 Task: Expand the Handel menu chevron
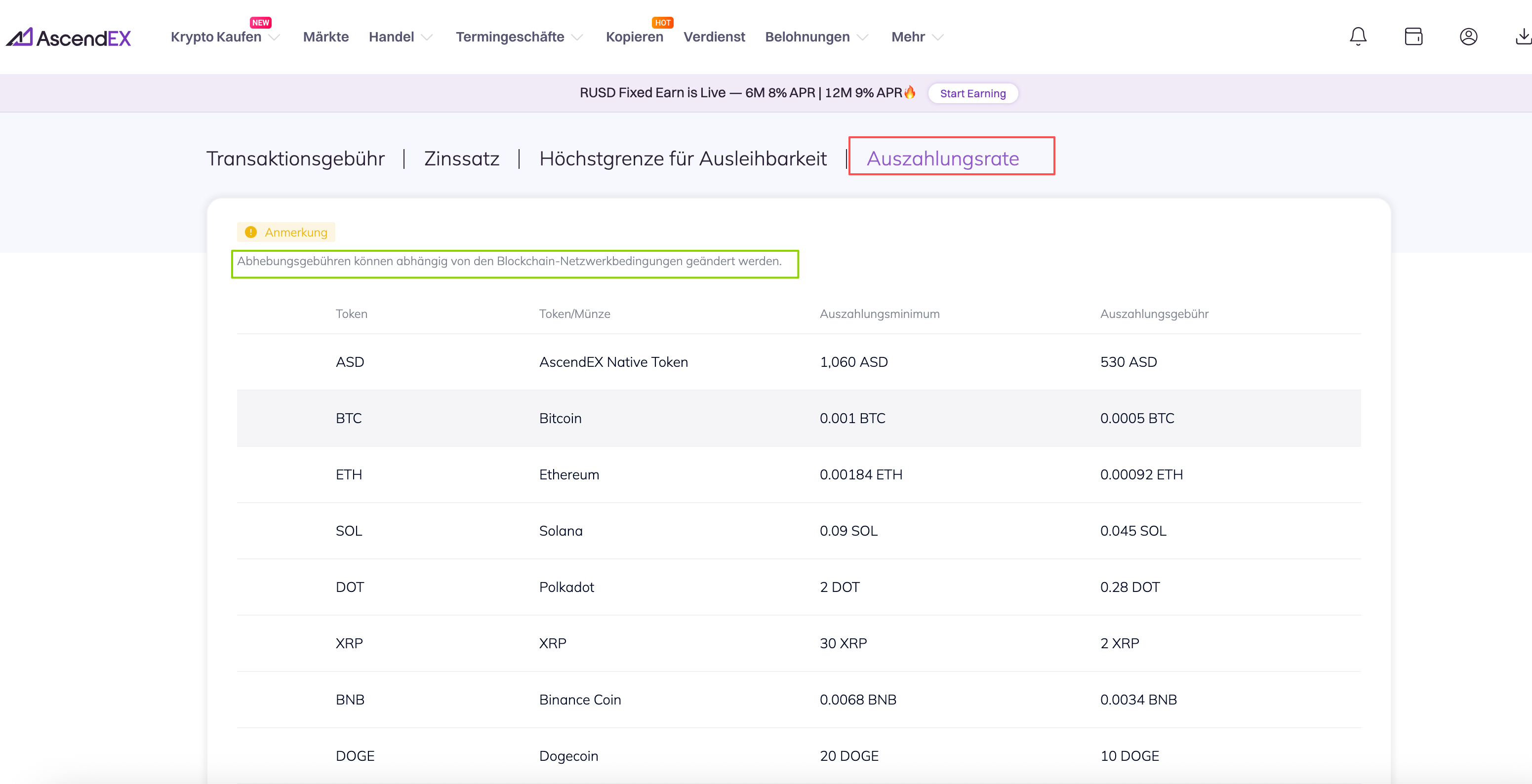click(x=426, y=38)
